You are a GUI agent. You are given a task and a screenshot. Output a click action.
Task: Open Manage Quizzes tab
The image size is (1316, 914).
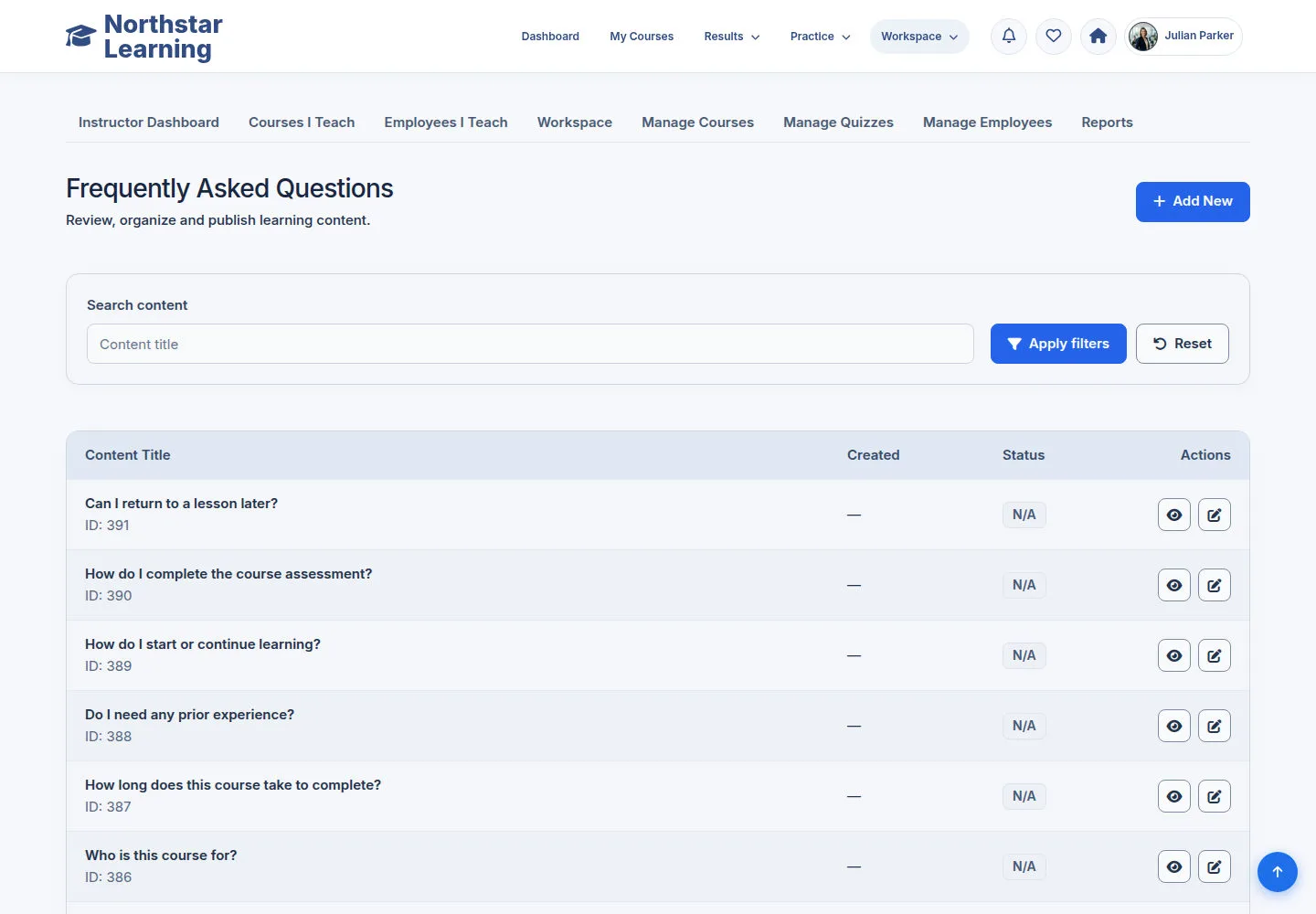pos(838,122)
